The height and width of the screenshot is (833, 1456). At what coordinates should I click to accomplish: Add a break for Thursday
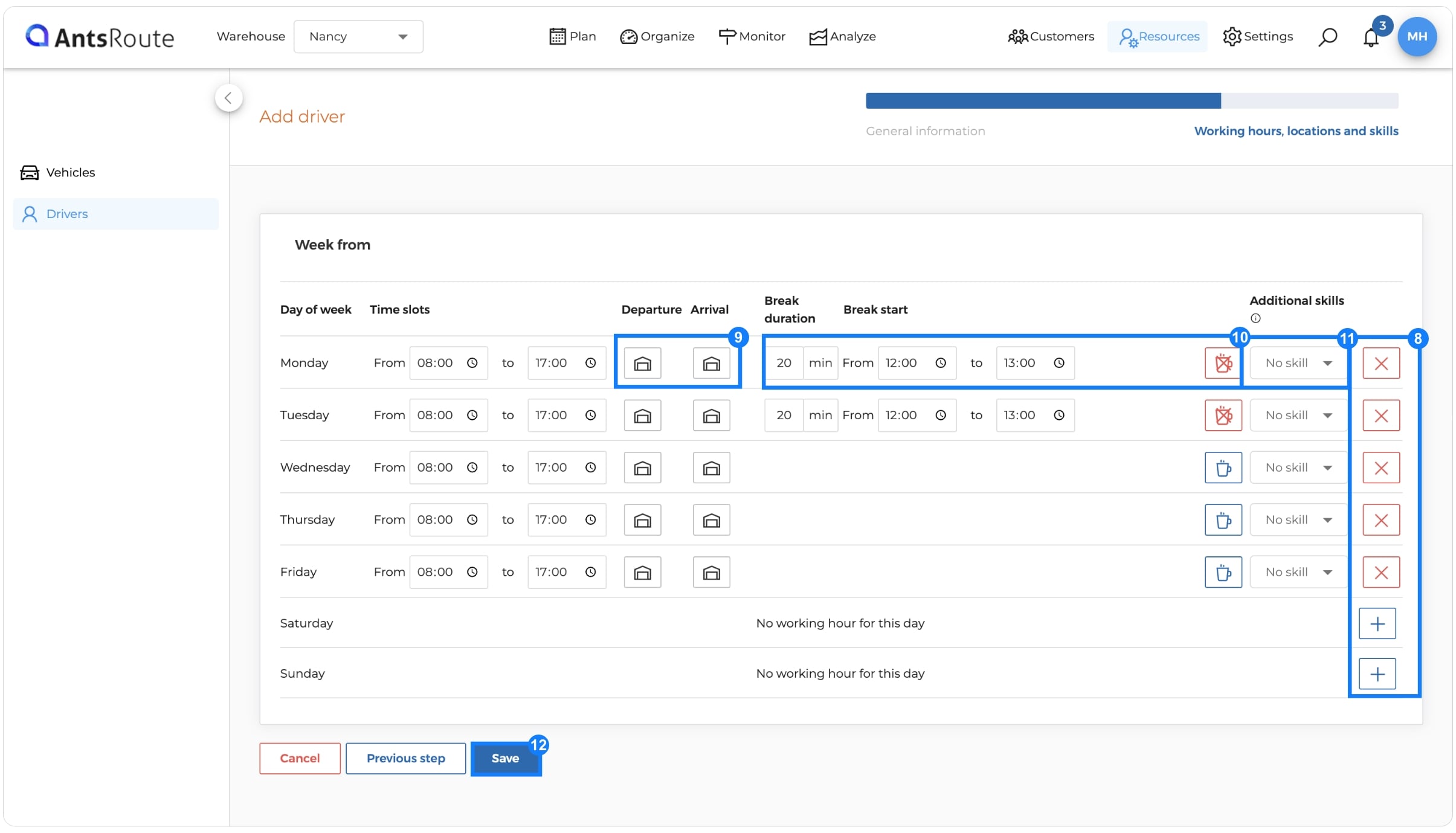1223,520
